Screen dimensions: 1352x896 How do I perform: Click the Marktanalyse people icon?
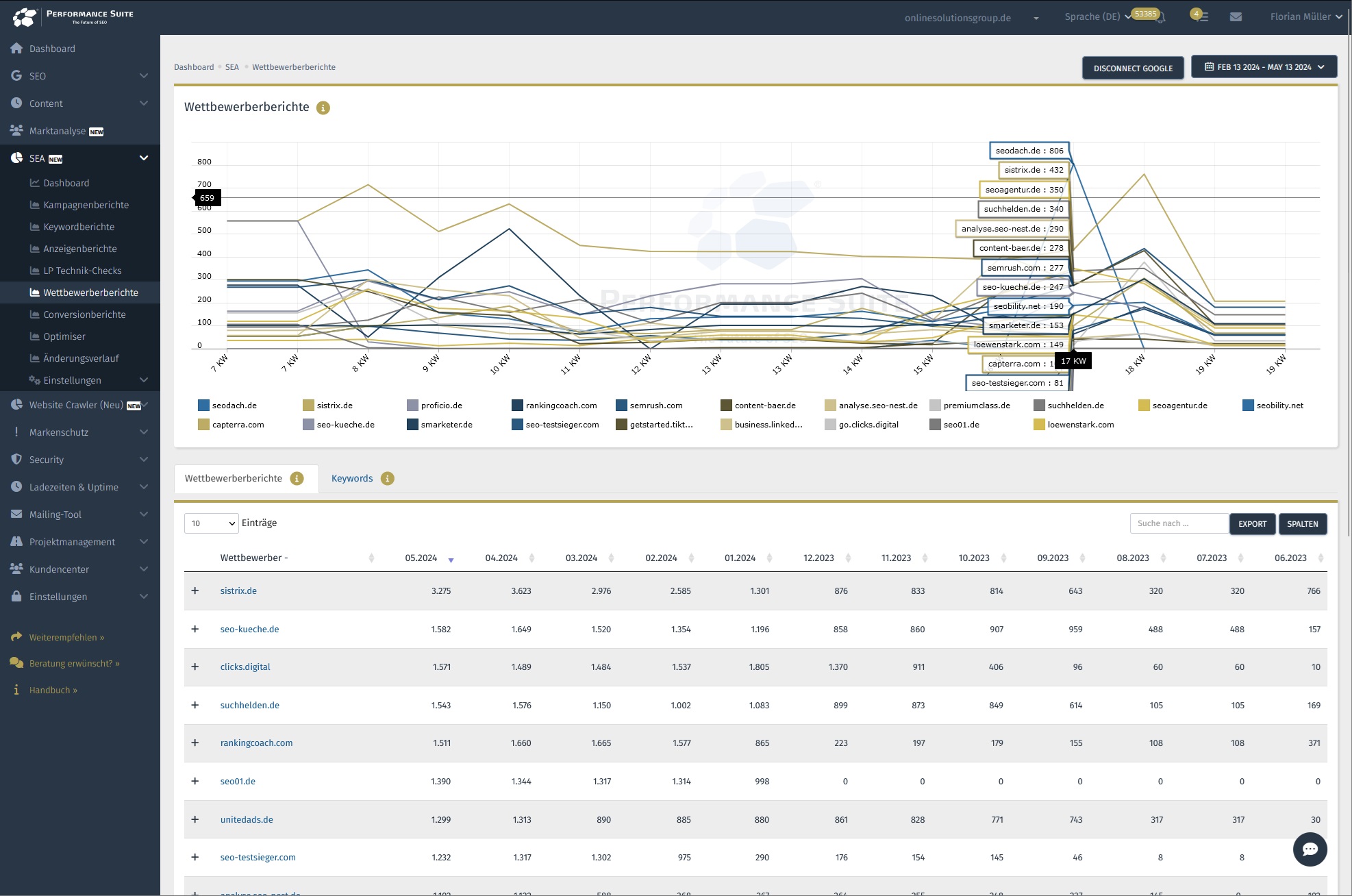16,130
